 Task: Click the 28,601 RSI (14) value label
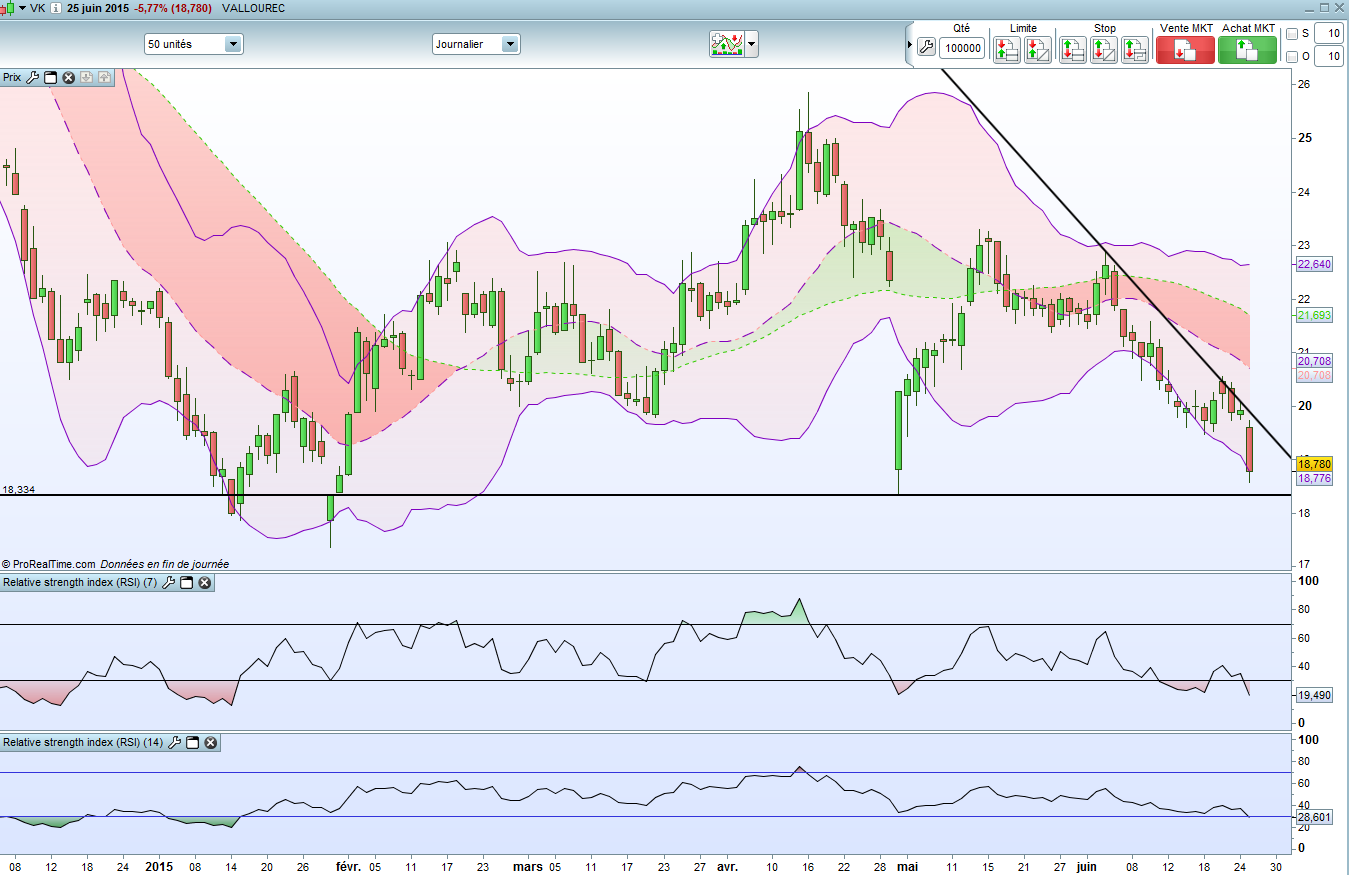click(x=1314, y=818)
